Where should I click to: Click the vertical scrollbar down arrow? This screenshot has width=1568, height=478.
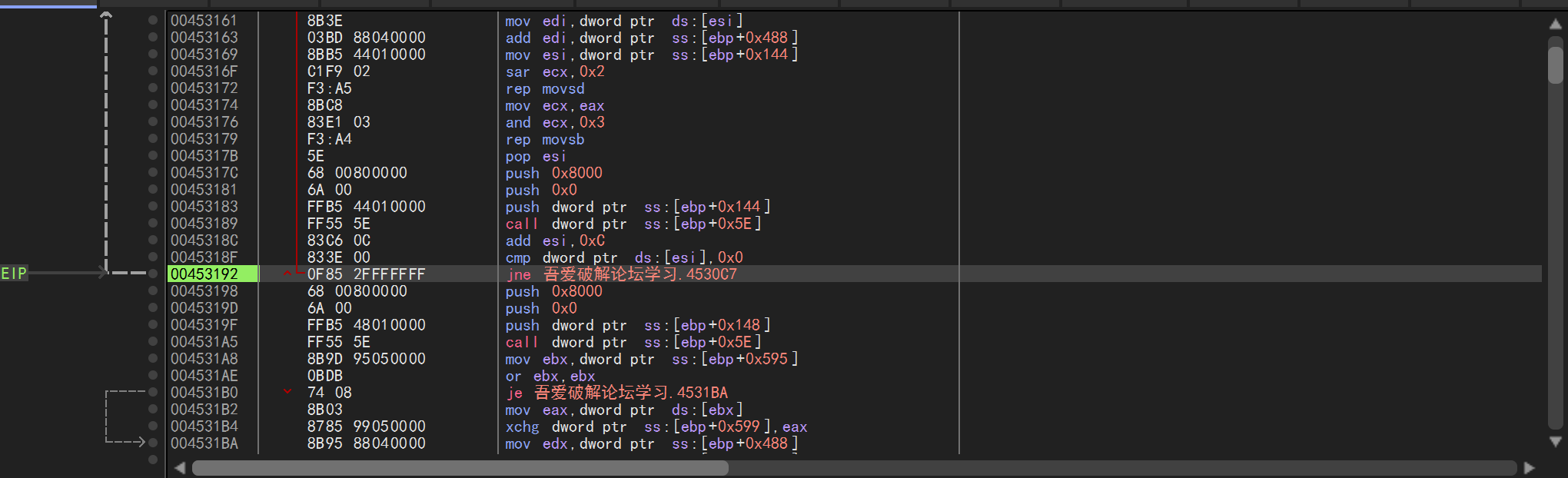pyautogui.click(x=1555, y=442)
